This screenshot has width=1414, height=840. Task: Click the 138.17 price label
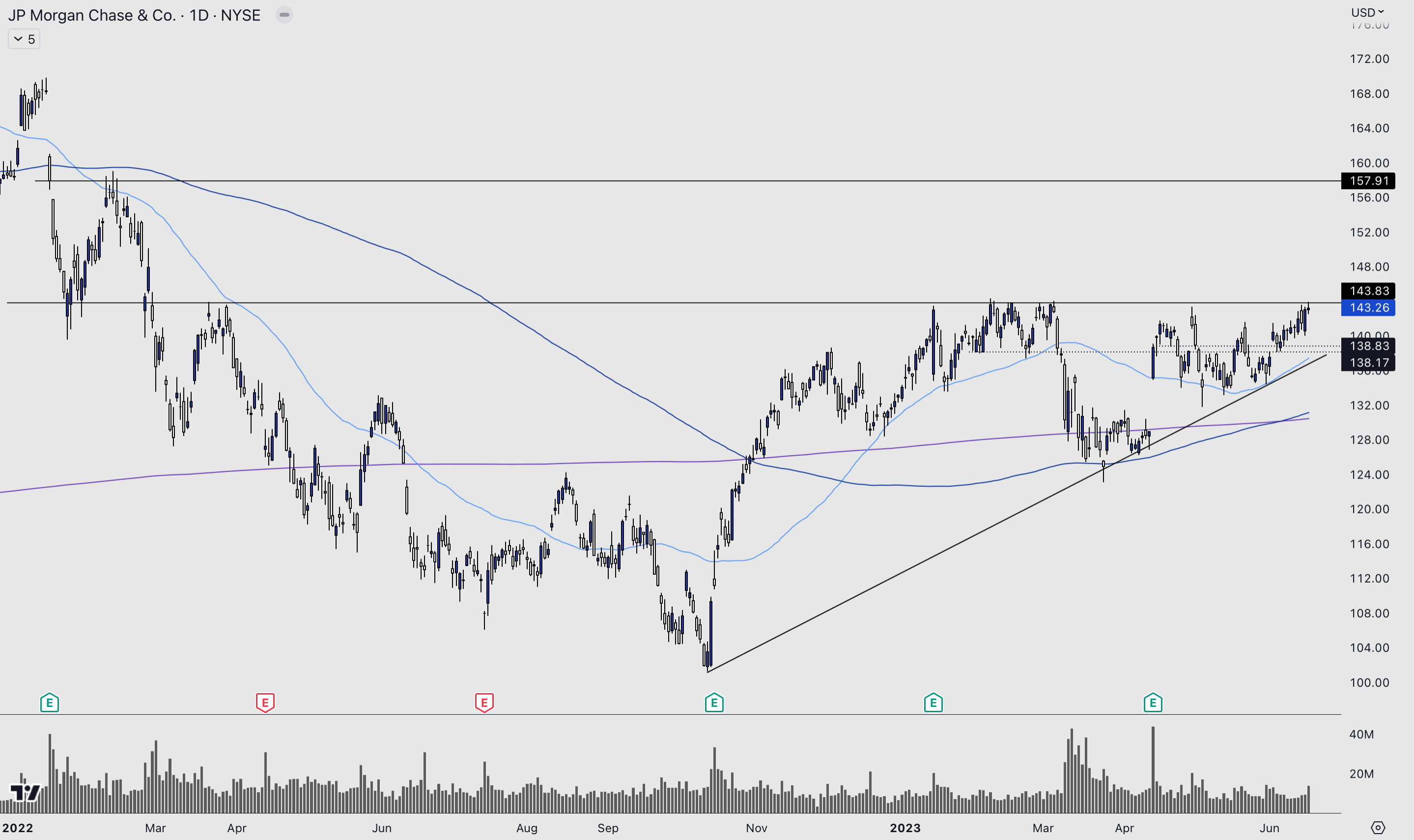point(1368,362)
